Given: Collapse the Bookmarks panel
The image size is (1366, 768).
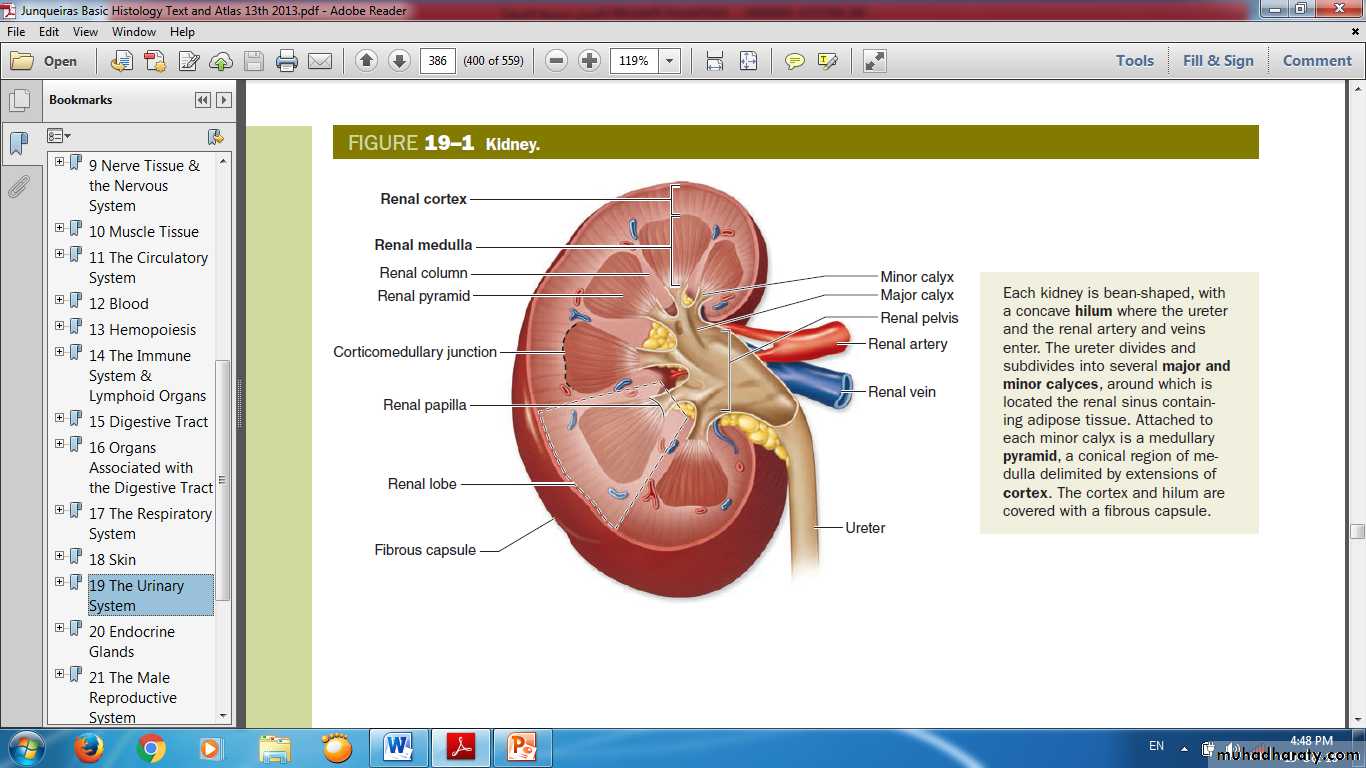Looking at the screenshot, I should click(203, 100).
